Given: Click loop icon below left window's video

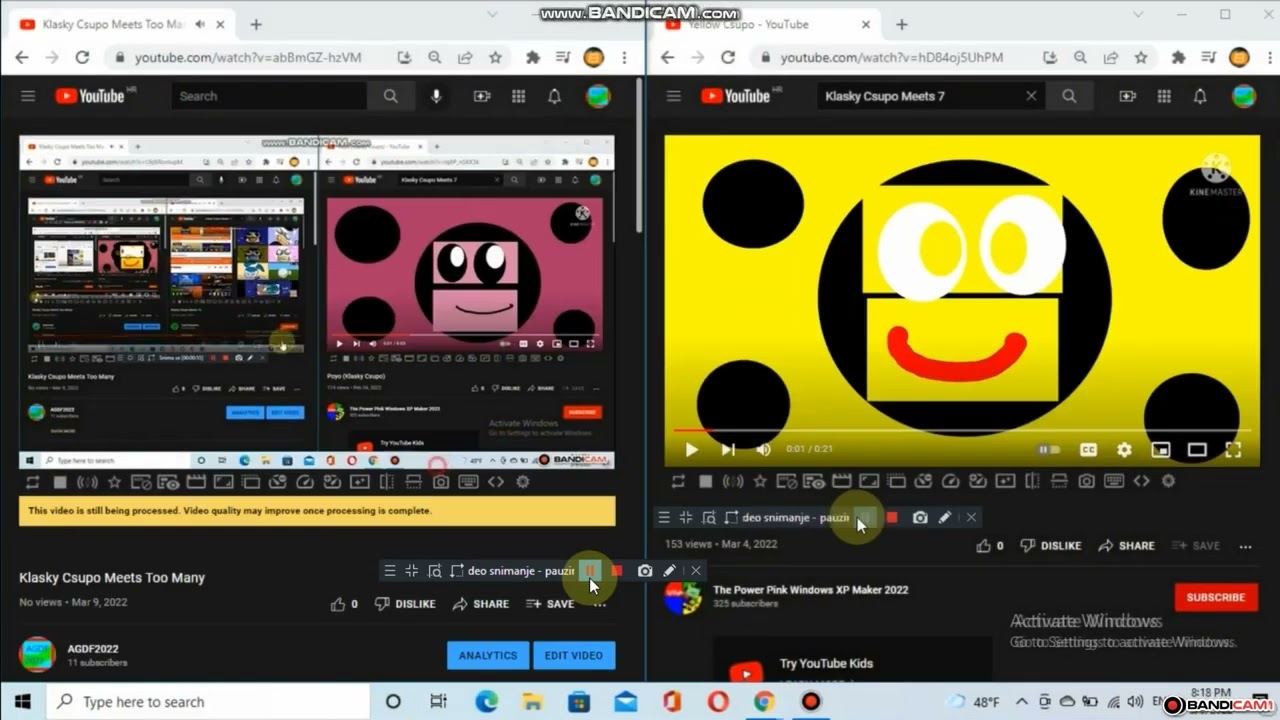Looking at the screenshot, I should tap(33, 482).
